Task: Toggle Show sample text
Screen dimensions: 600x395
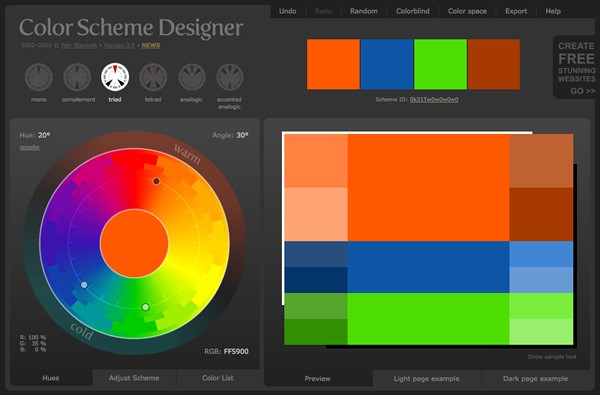Action: point(551,357)
